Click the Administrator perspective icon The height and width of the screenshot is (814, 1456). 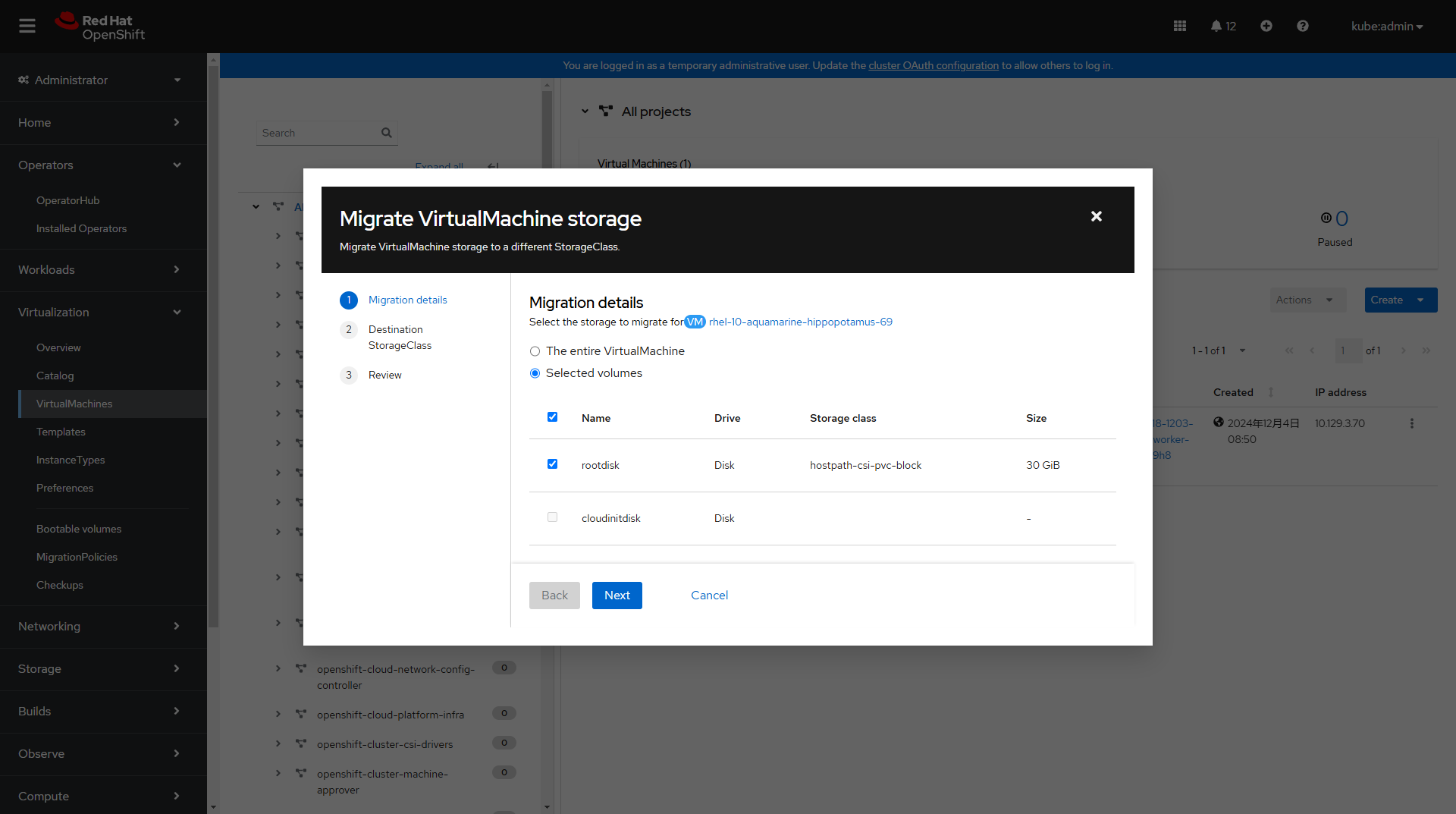click(24, 80)
